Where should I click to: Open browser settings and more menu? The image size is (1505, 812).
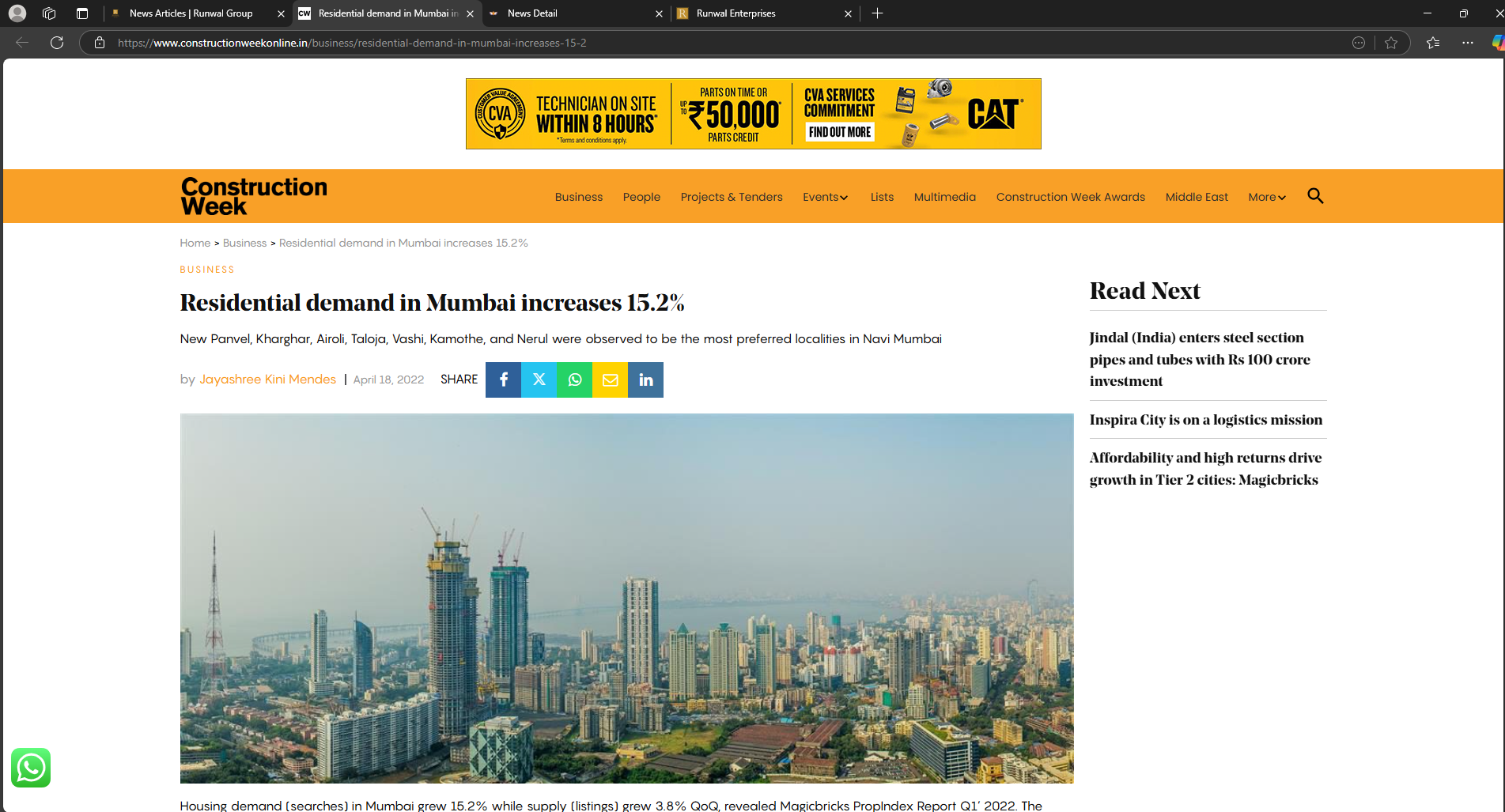tap(1468, 43)
